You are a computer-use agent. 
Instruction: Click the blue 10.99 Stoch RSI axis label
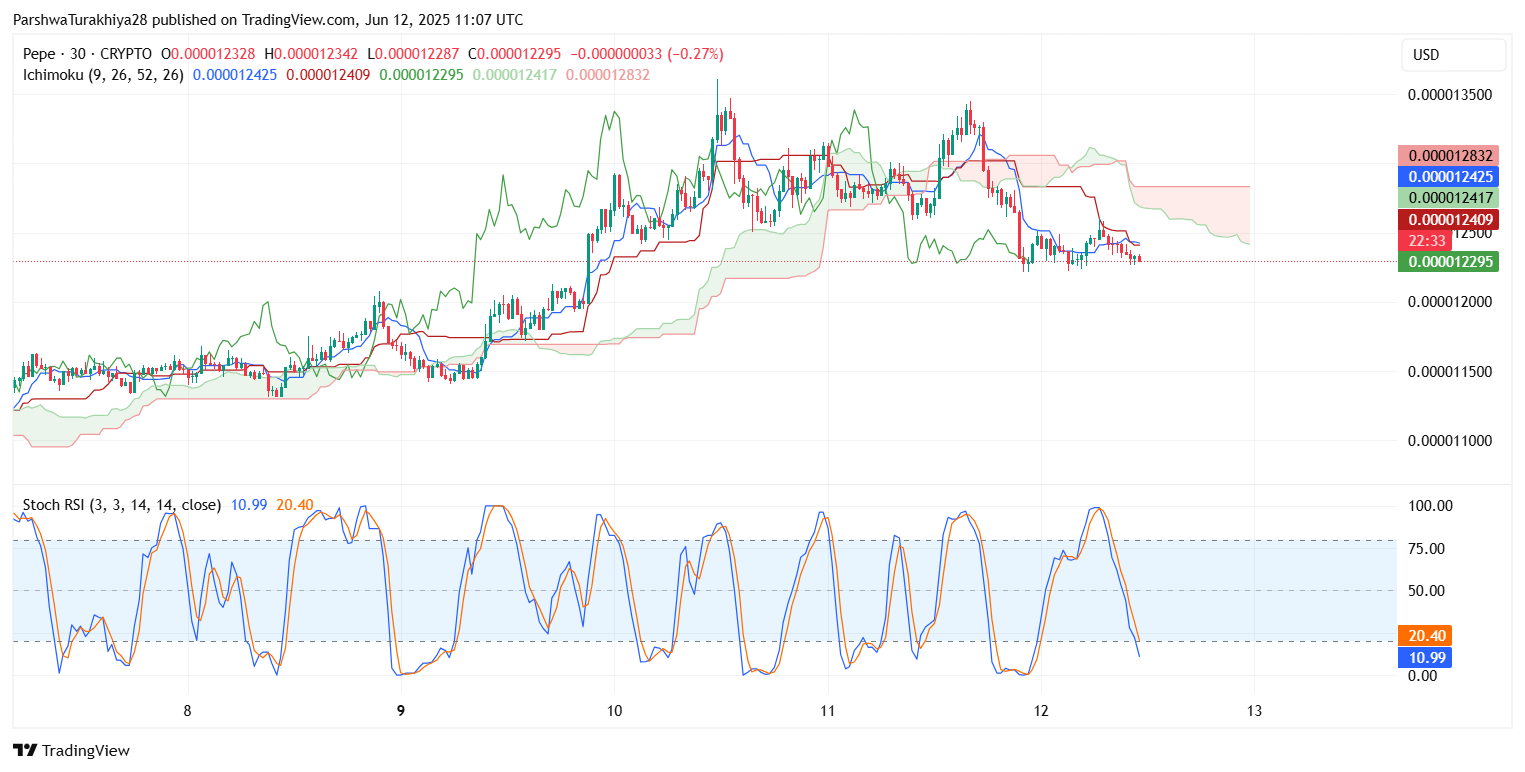click(1427, 657)
